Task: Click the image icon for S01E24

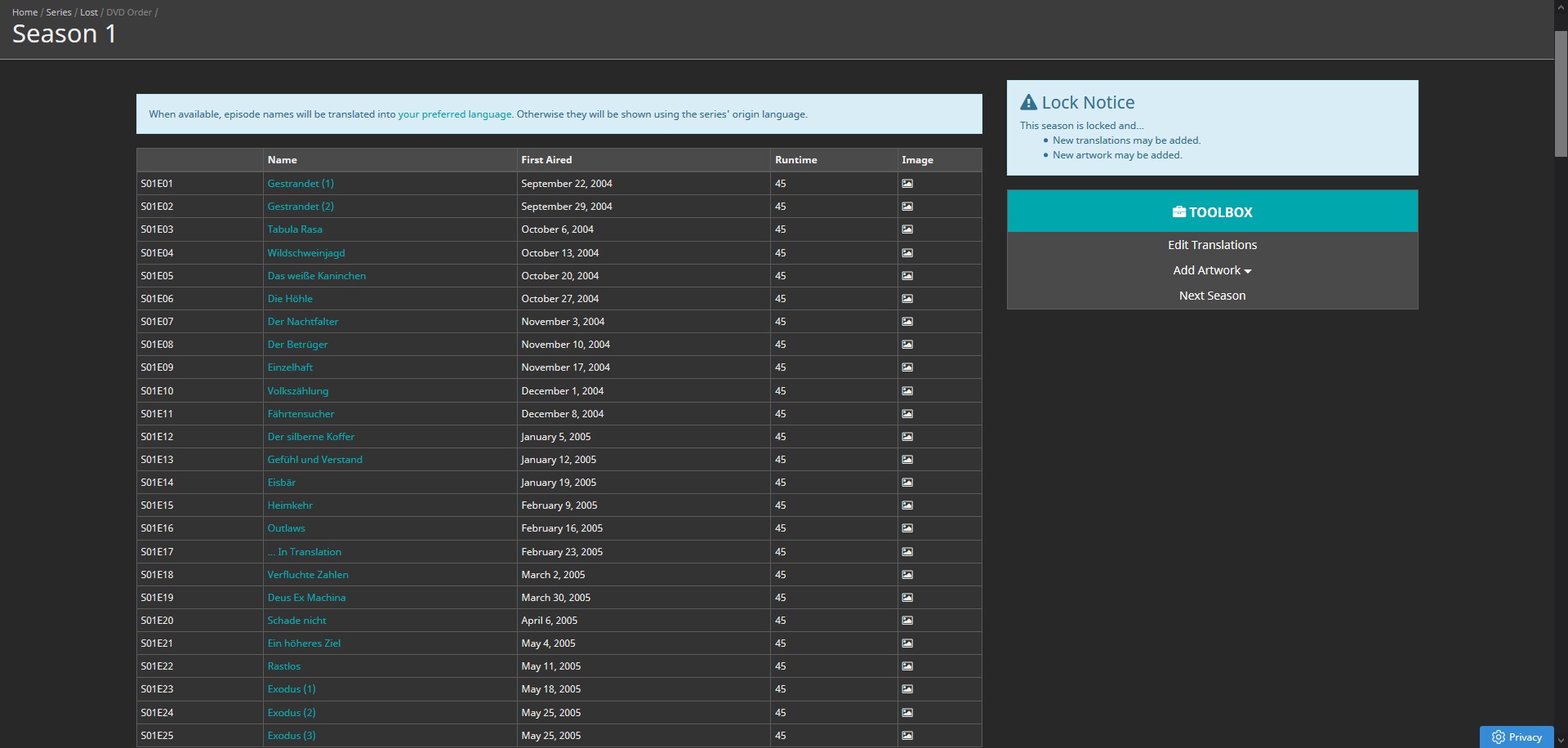Action: tap(907, 713)
